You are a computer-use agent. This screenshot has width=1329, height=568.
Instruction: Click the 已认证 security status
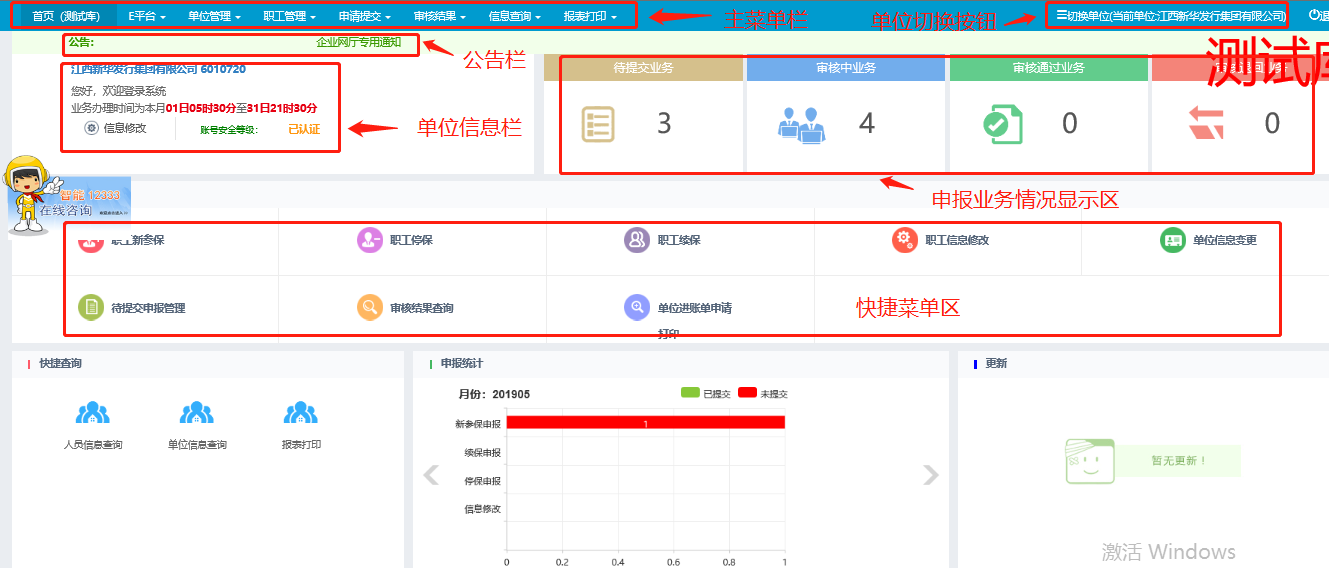pyautogui.click(x=304, y=129)
